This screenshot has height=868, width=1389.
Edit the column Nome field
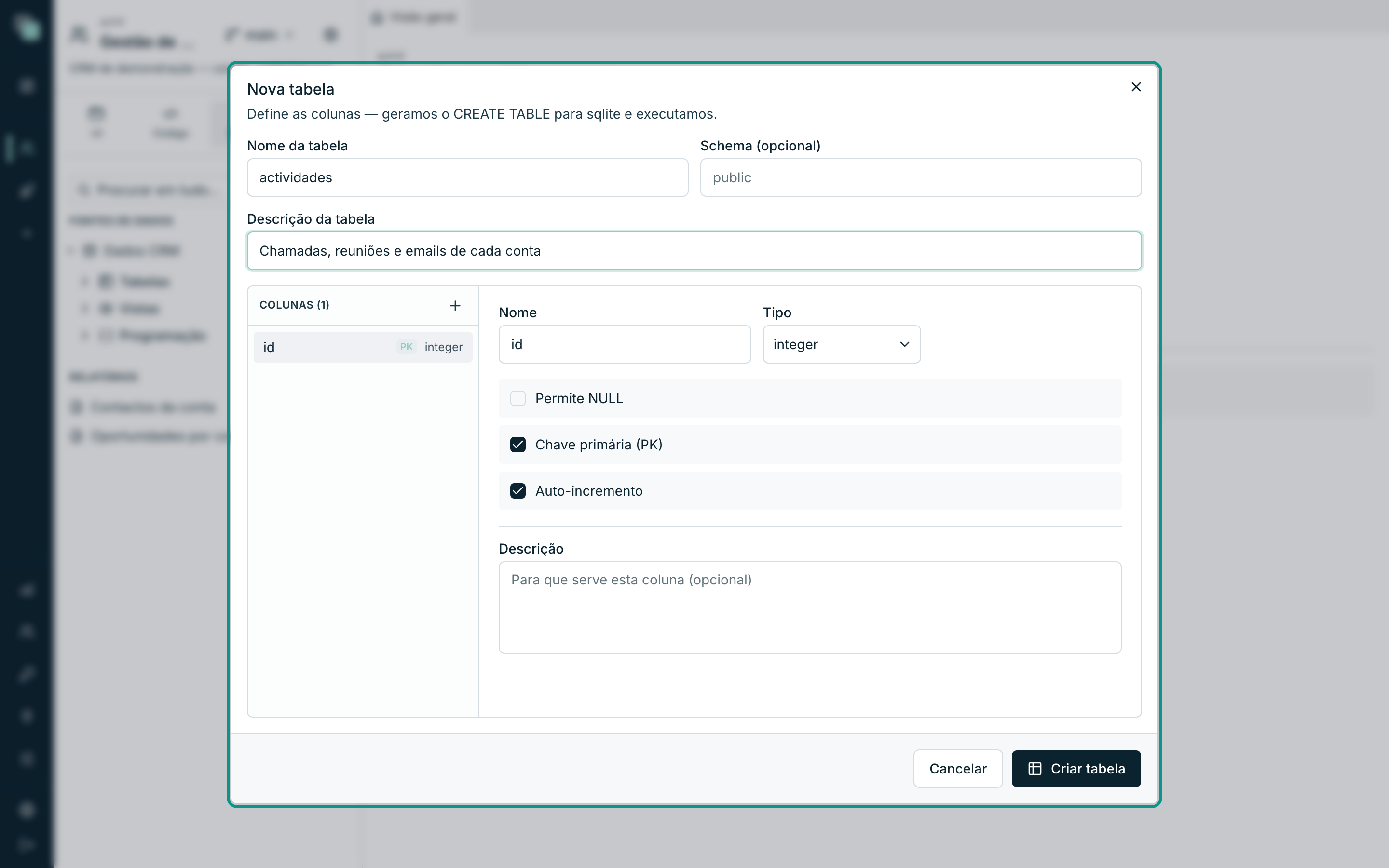[625, 344]
